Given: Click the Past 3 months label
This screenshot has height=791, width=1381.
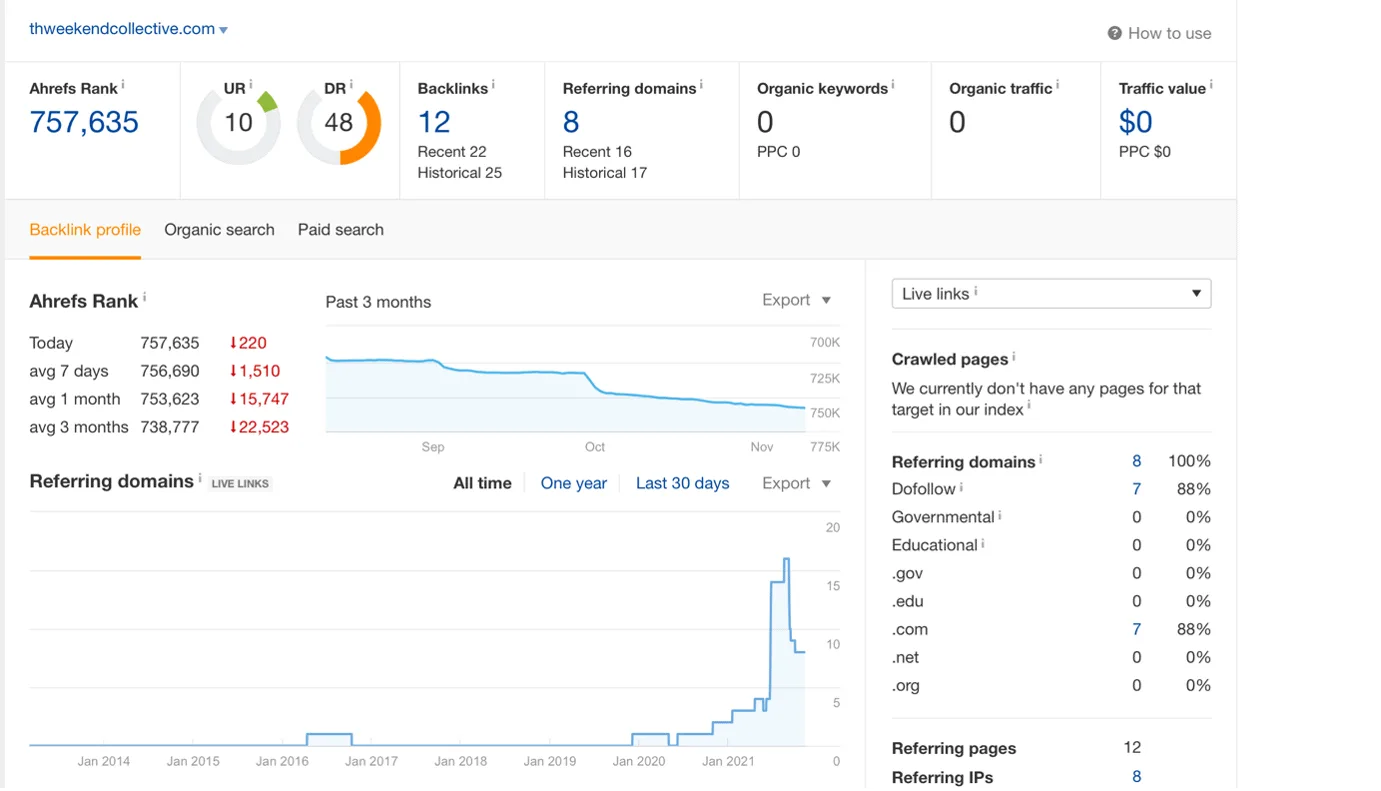Looking at the screenshot, I should [378, 302].
